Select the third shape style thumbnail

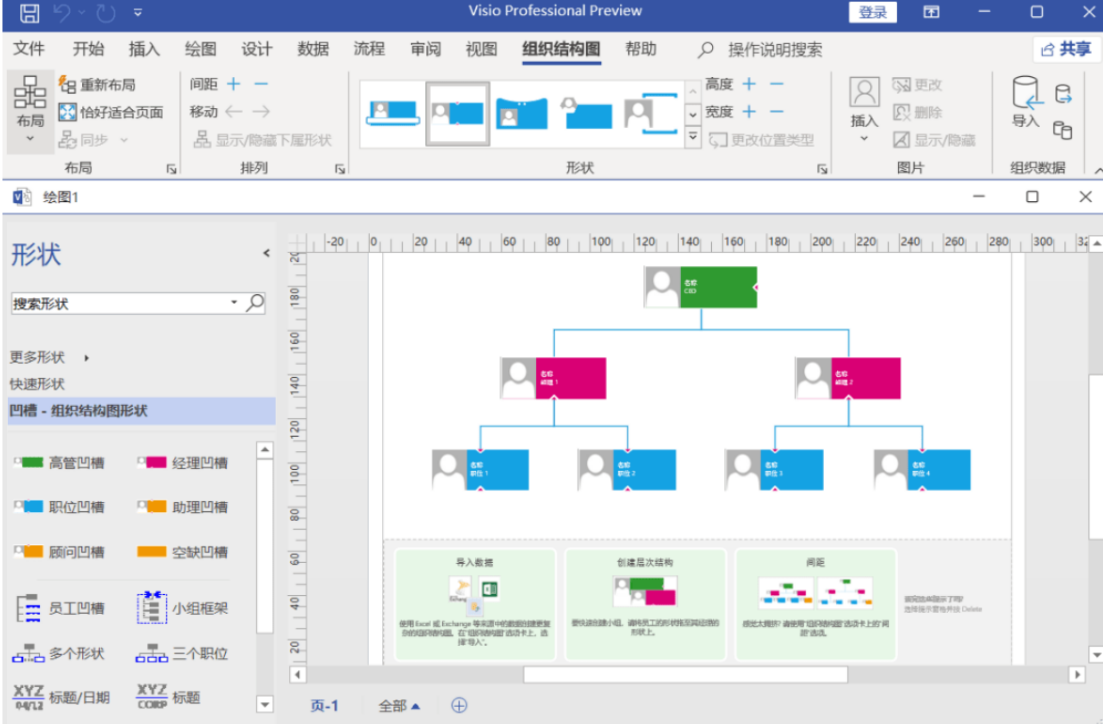click(521, 113)
